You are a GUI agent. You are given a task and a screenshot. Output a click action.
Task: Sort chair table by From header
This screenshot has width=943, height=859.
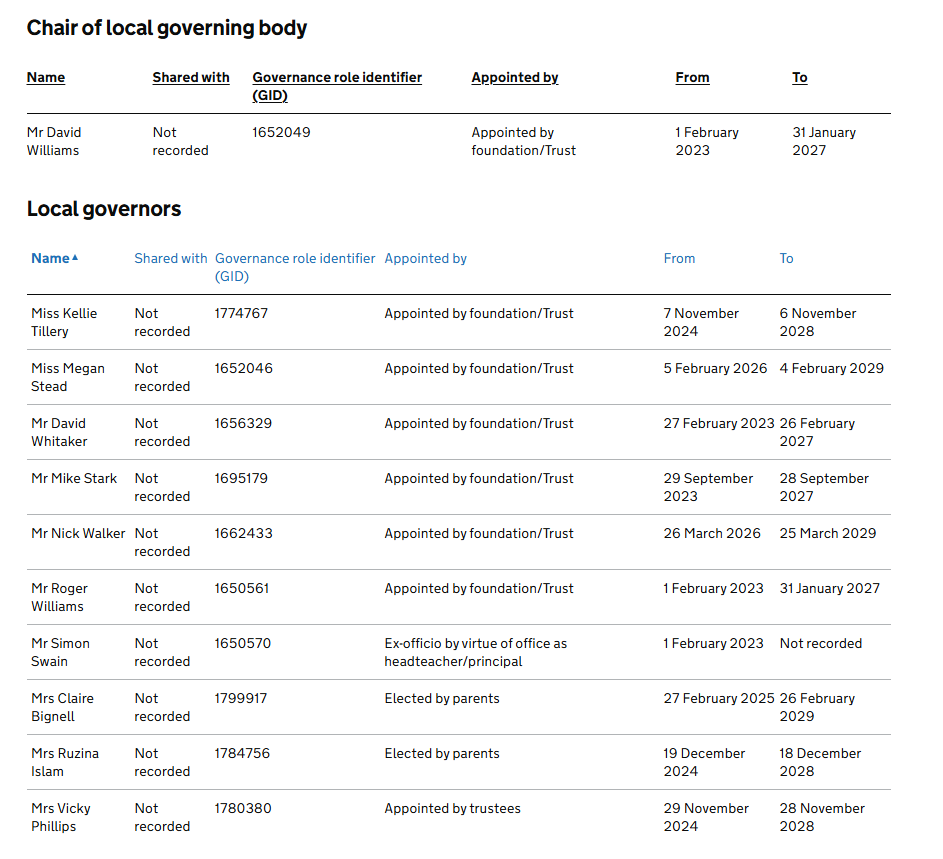692,78
